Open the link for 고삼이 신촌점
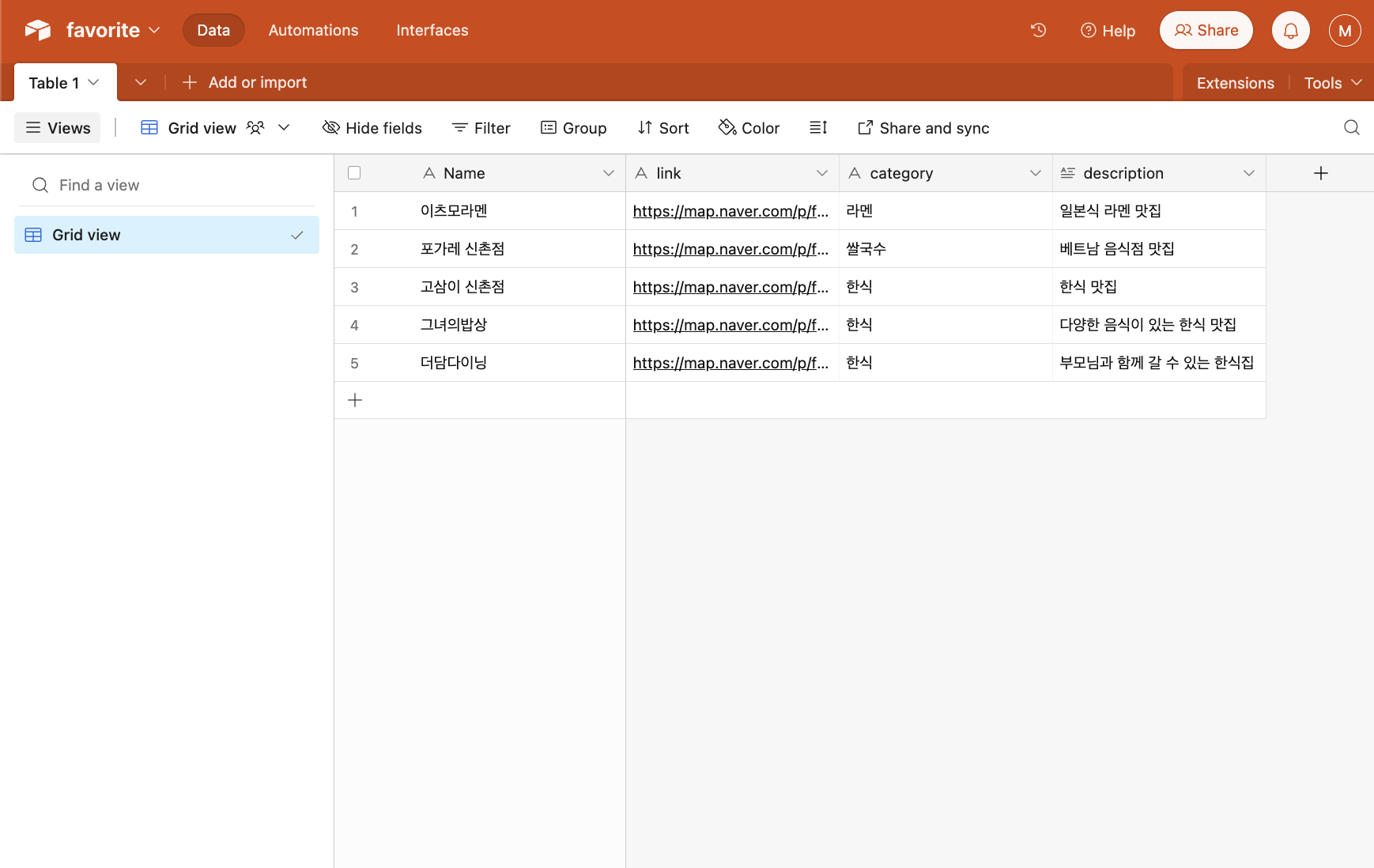The width and height of the screenshot is (1374, 868). (x=730, y=287)
